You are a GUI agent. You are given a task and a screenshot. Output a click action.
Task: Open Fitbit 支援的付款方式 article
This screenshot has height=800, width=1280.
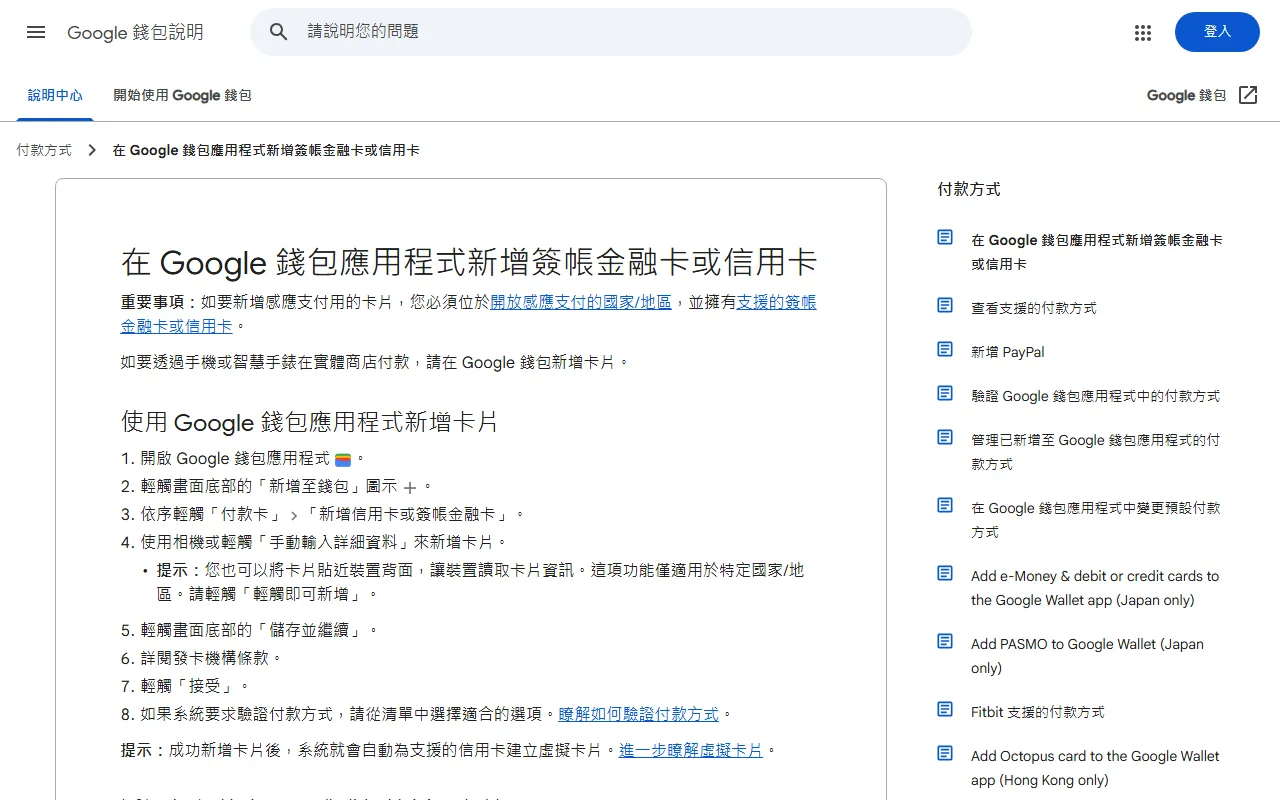click(x=1038, y=712)
